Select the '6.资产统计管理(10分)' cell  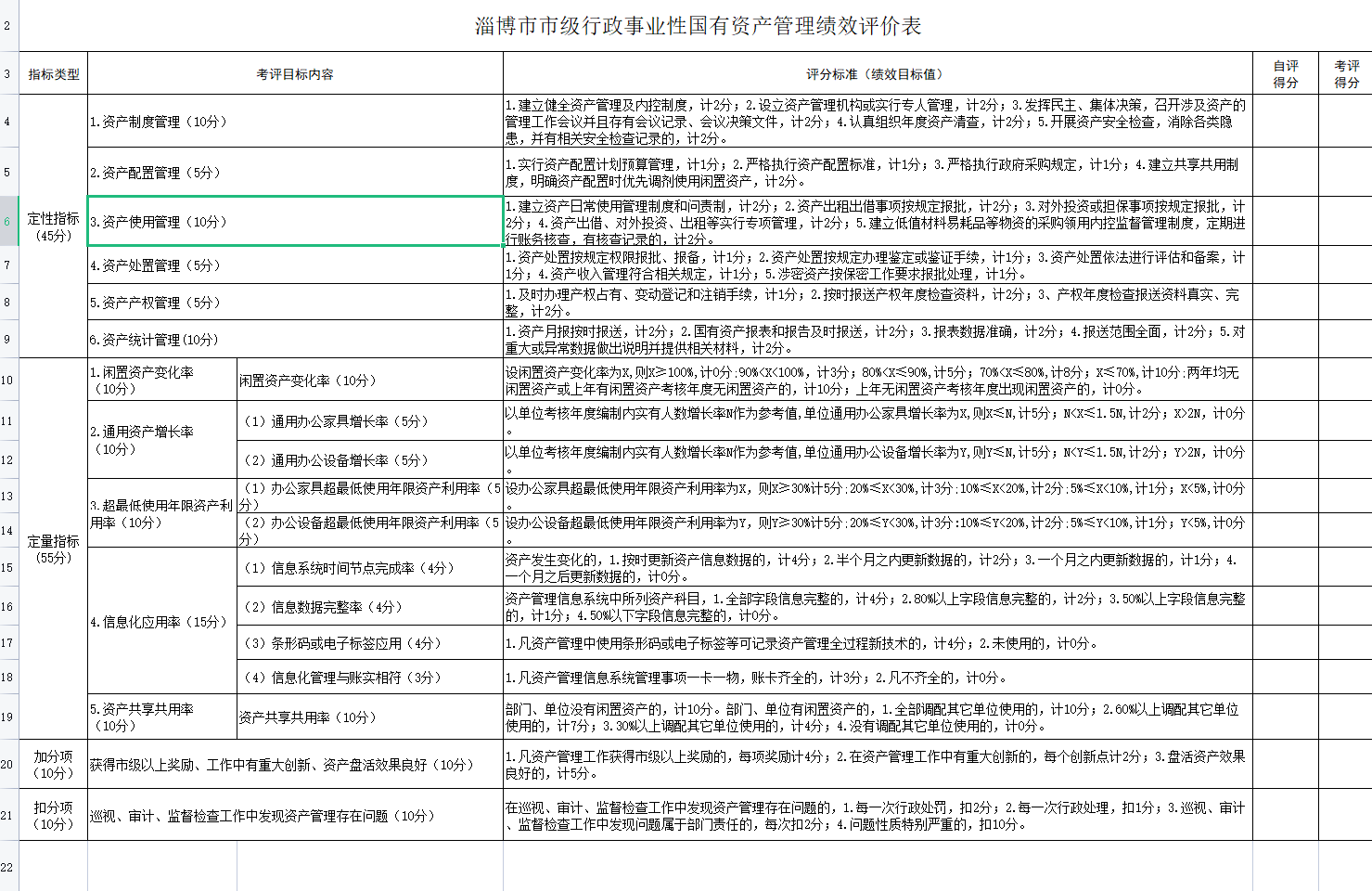[295, 339]
